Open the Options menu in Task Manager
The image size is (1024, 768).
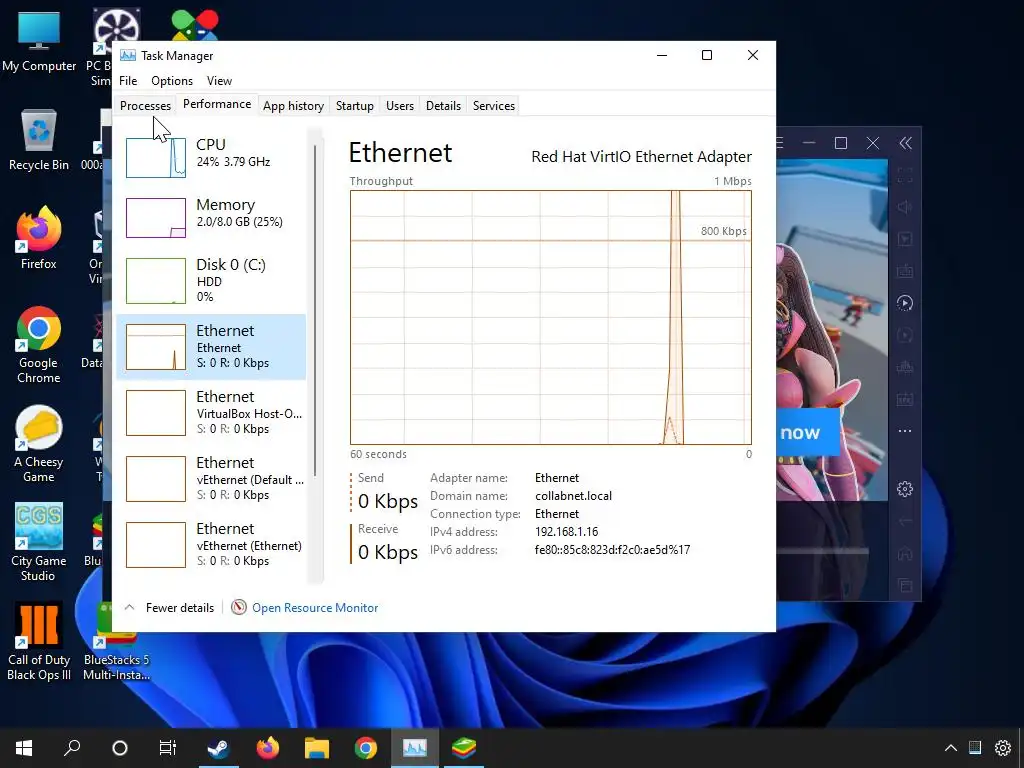172,81
